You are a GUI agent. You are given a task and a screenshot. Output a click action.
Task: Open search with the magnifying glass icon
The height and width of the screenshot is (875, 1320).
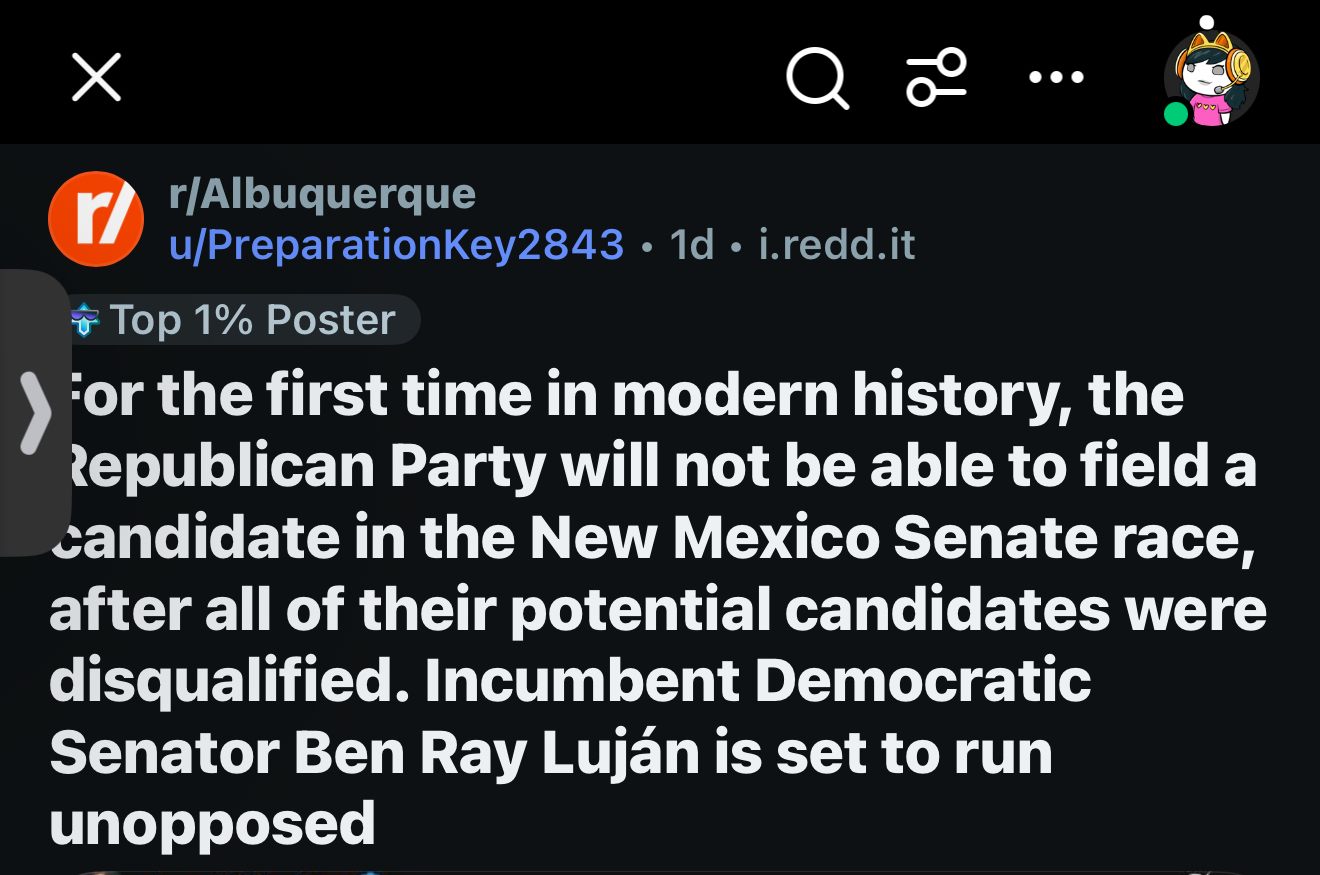[817, 77]
